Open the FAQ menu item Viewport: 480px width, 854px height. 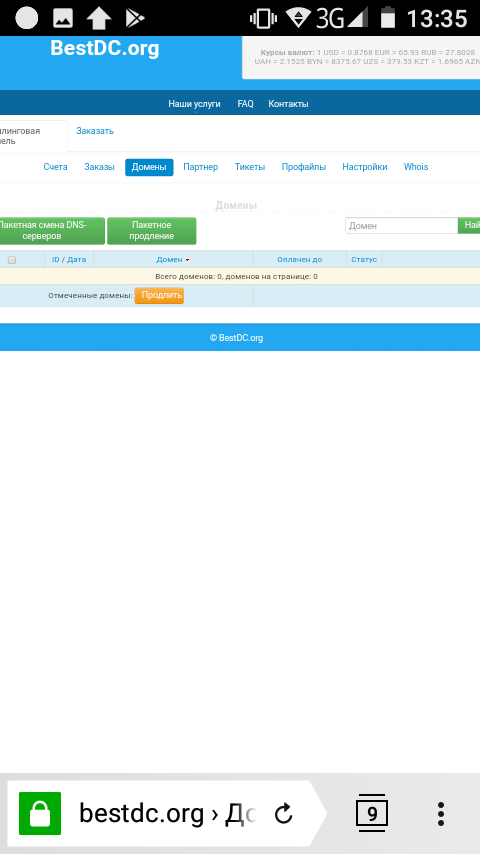[245, 103]
